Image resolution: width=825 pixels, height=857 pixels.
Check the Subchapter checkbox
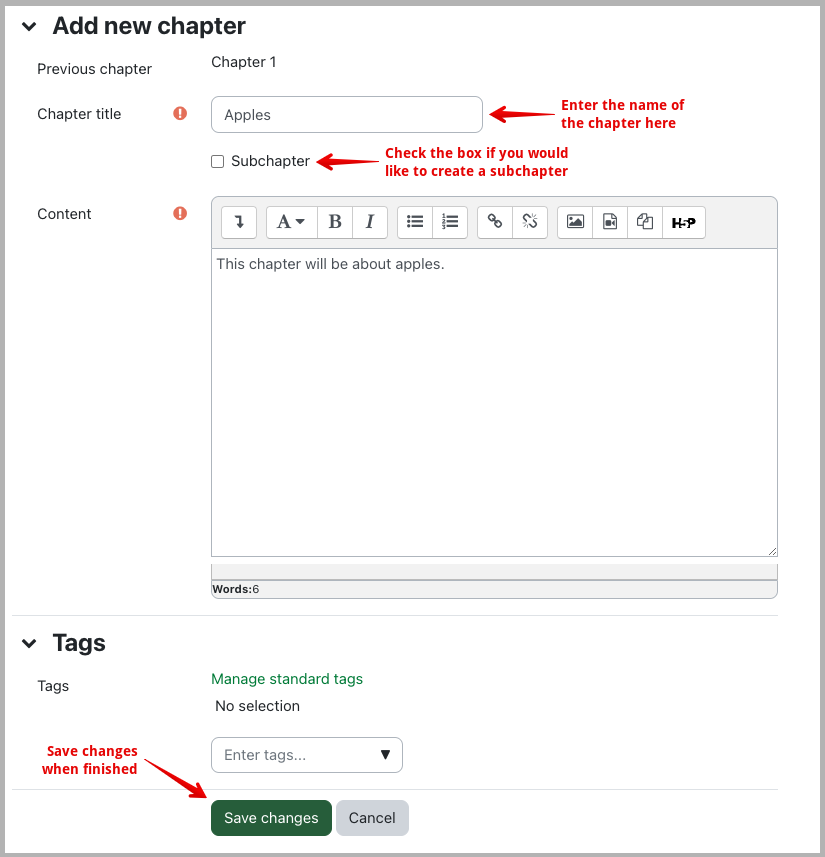click(218, 161)
